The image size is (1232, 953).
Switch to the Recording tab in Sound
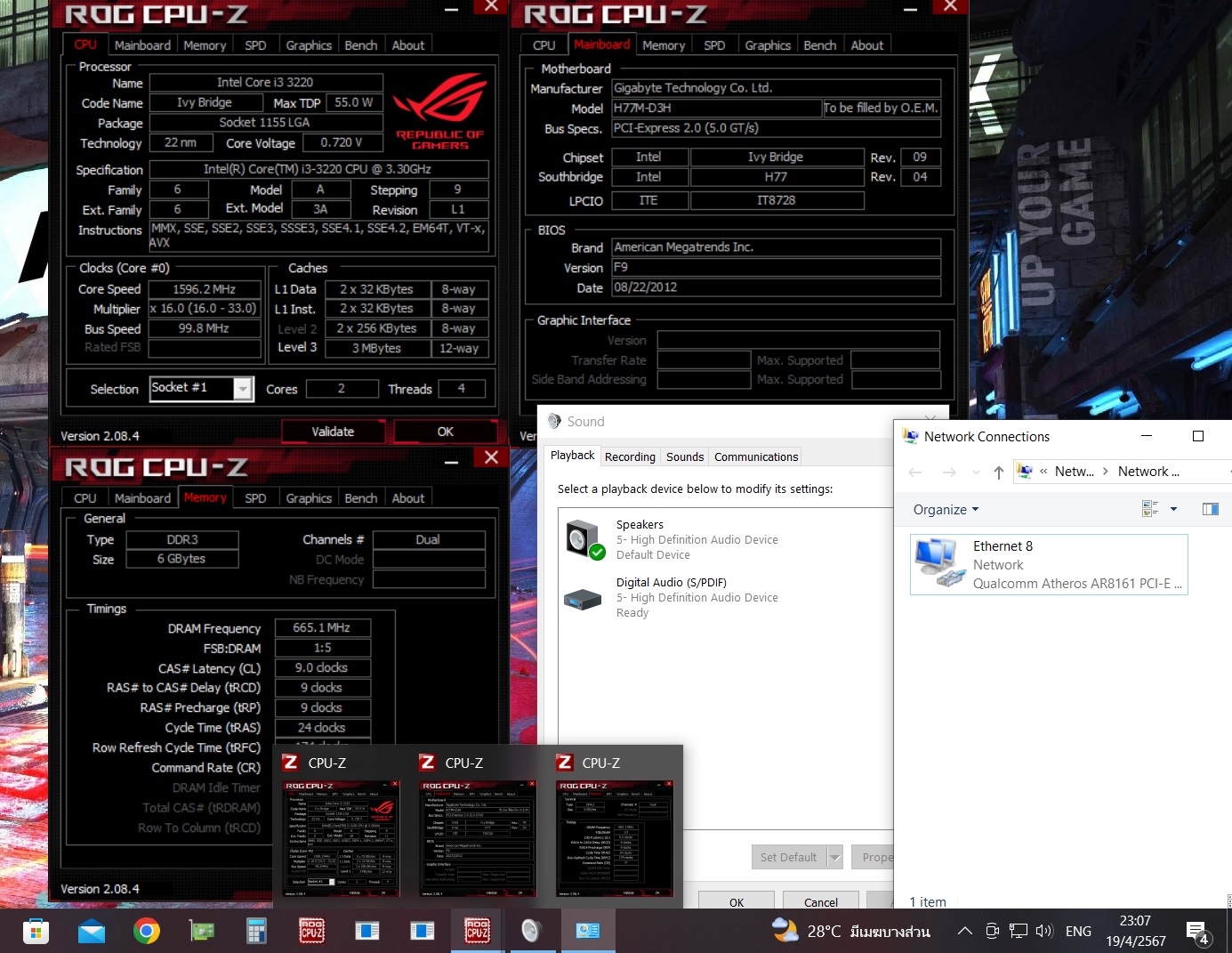coord(630,456)
